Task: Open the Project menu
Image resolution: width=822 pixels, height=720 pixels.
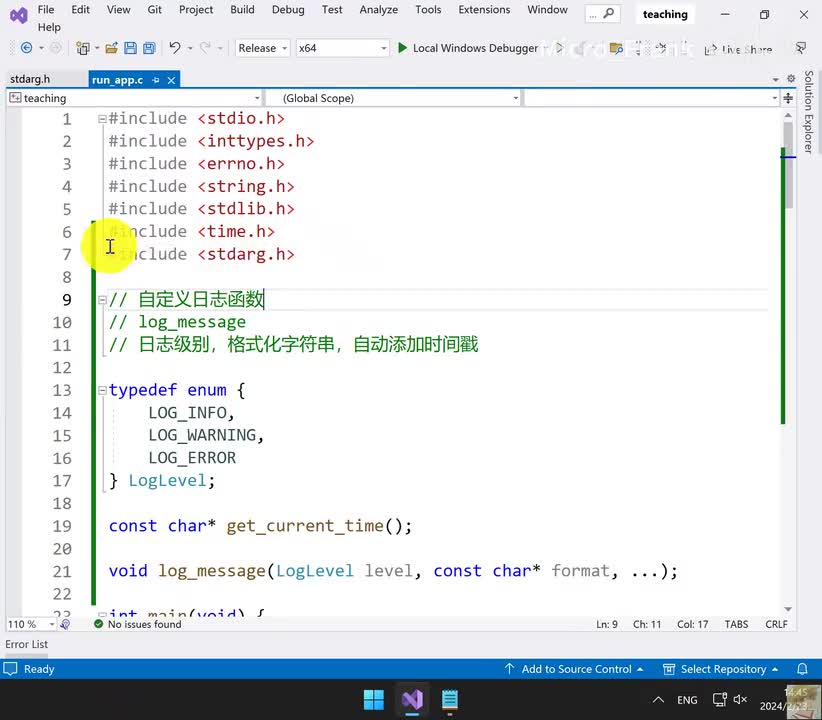Action: 196,9
